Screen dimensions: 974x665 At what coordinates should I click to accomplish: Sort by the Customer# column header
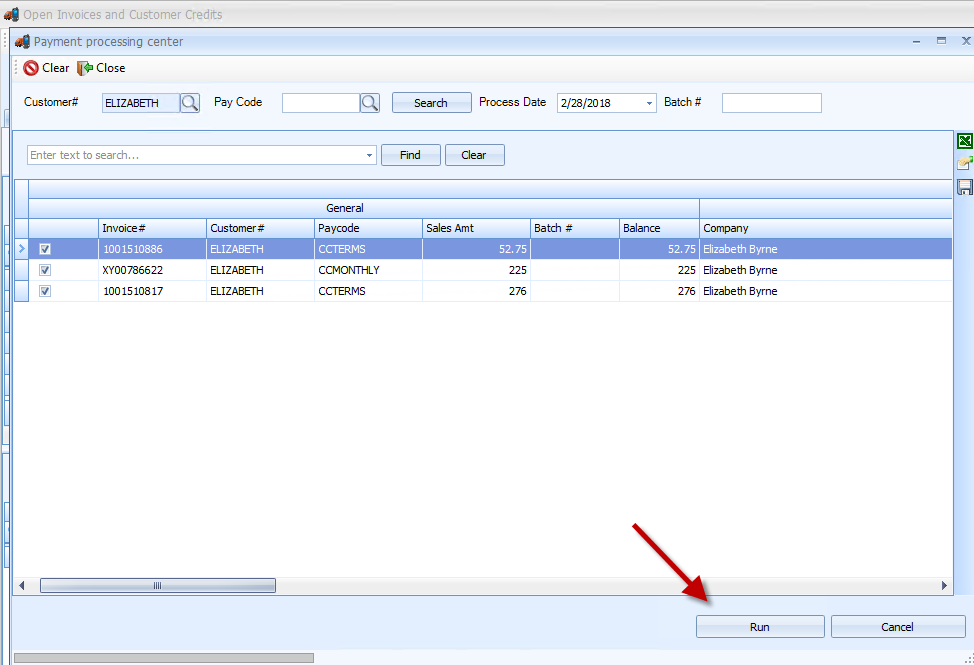(x=260, y=228)
